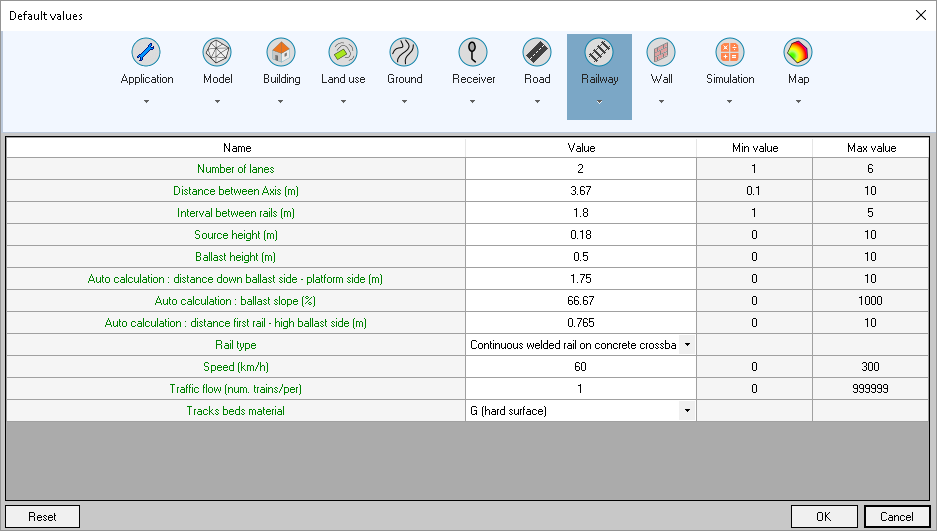937x531 pixels.
Task: Open the Rail type dropdown arrow
Action: [687, 345]
